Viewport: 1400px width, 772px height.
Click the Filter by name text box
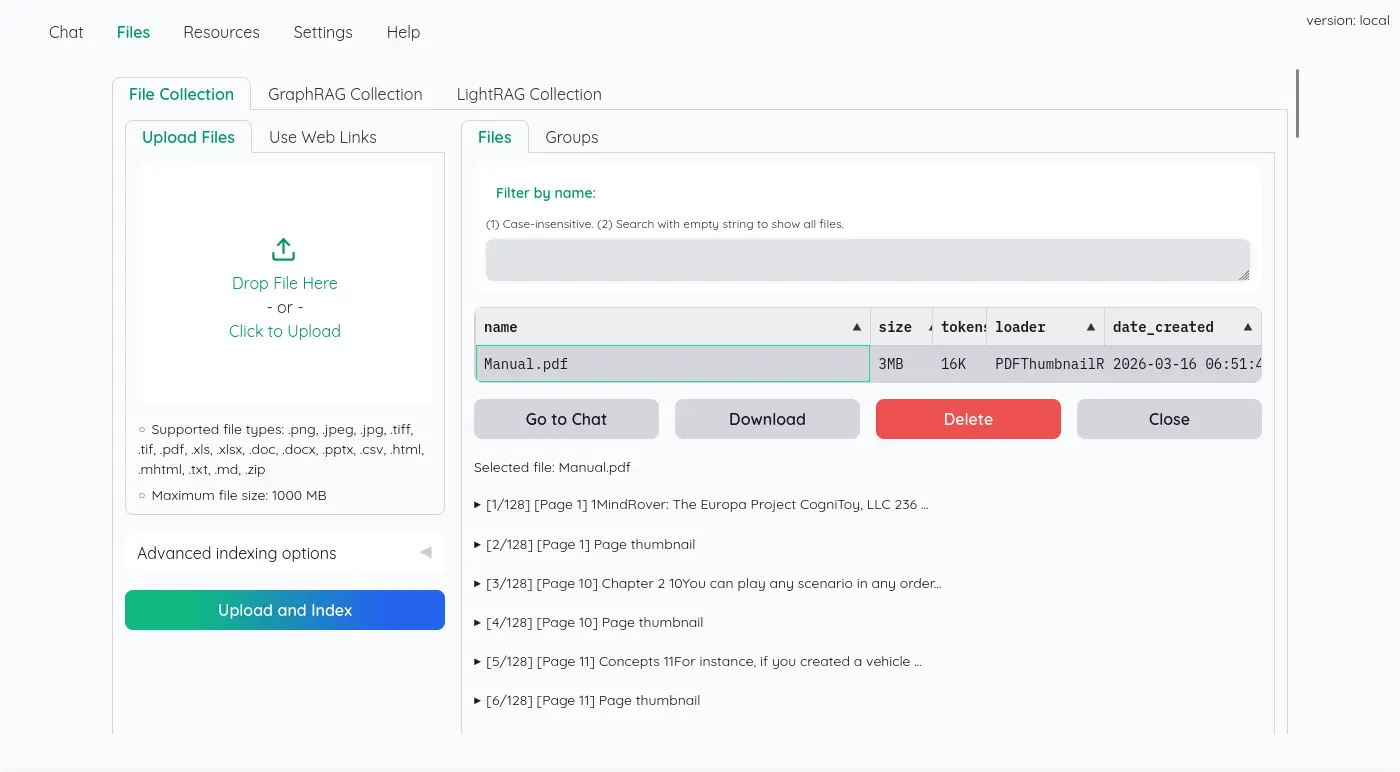pyautogui.click(x=867, y=260)
